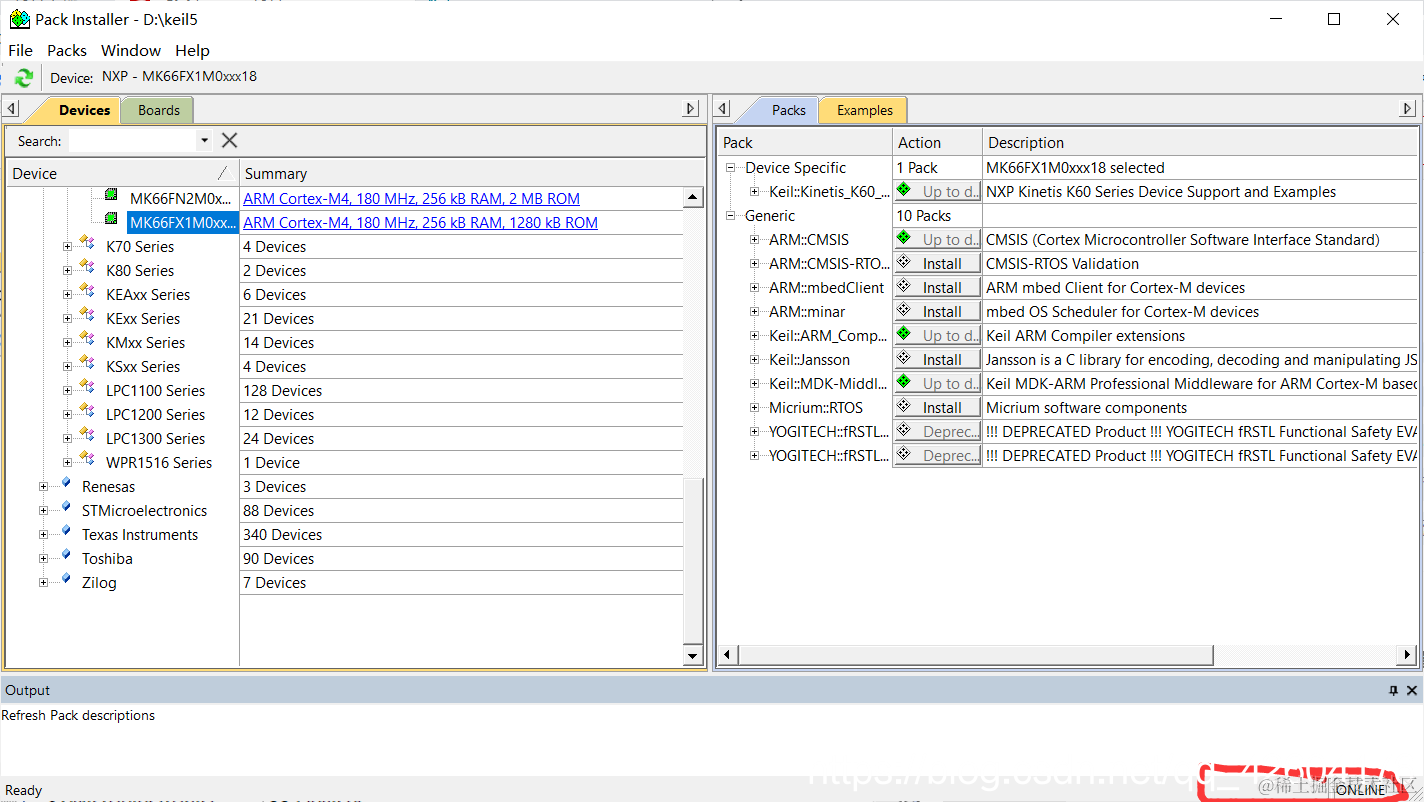Open the Window menu
1424x802 pixels.
[x=131, y=50]
